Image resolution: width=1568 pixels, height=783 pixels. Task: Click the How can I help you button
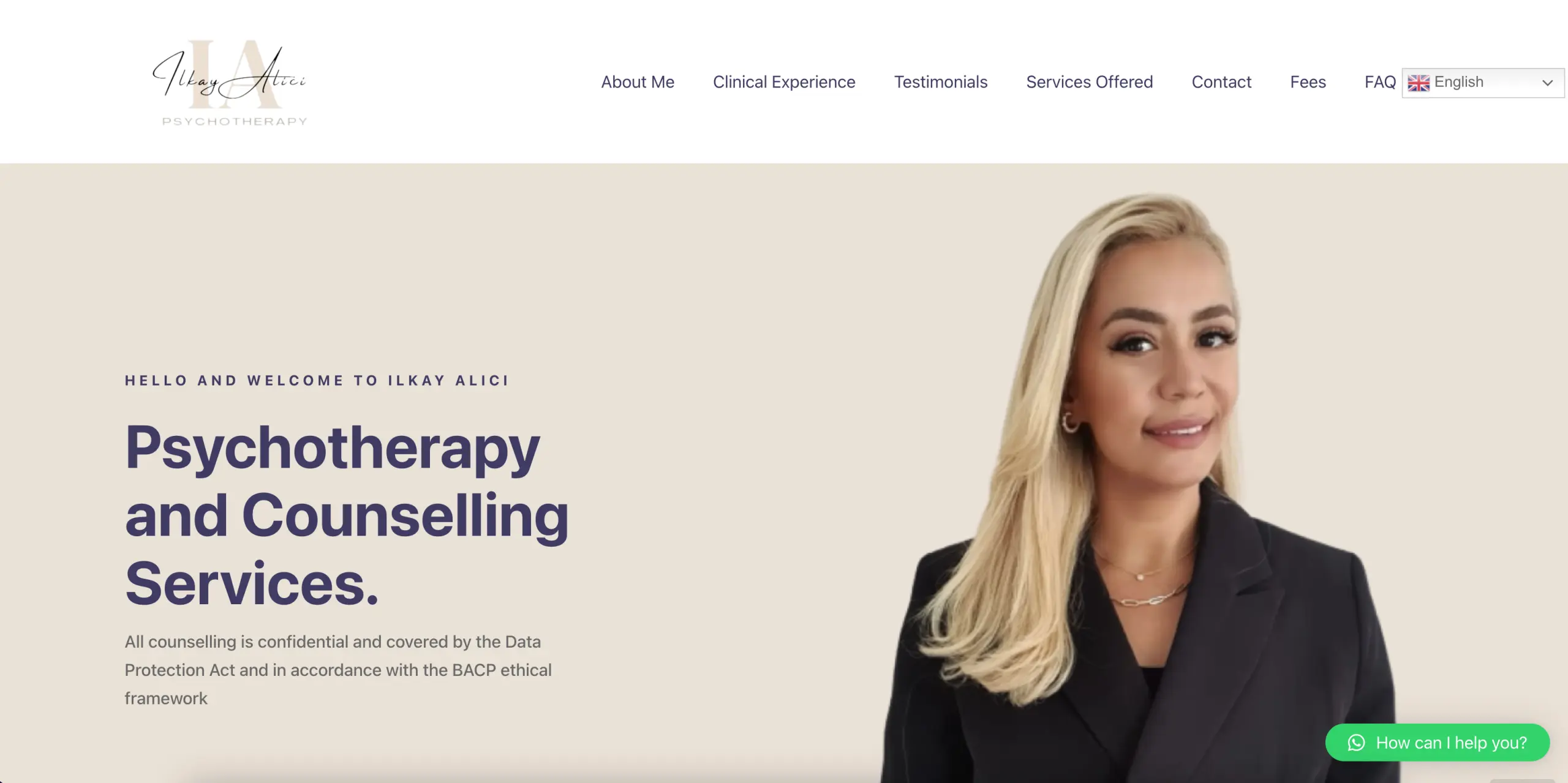click(x=1438, y=743)
